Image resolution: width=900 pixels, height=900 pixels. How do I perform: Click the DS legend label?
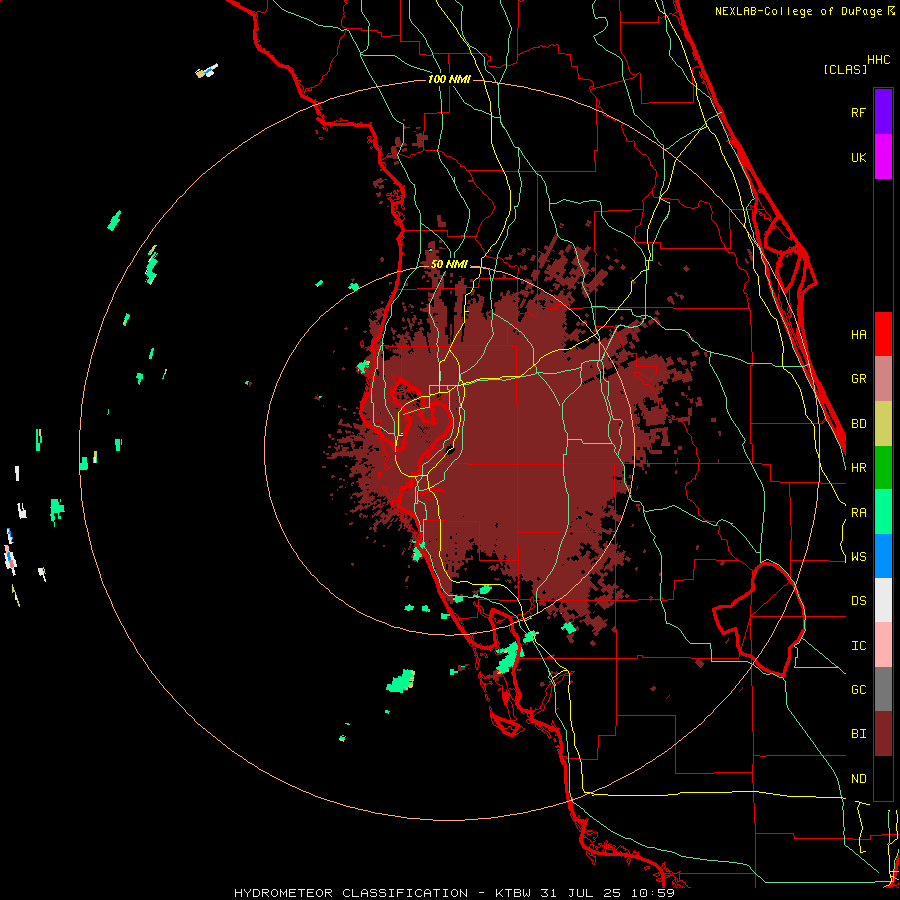tap(858, 601)
